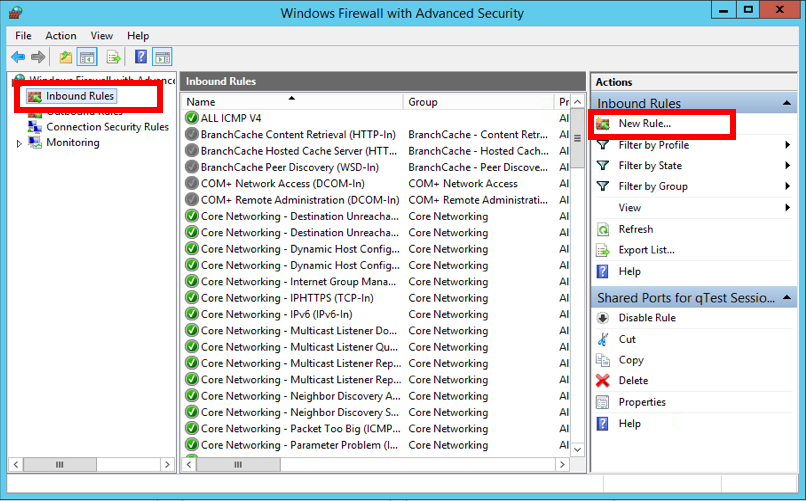Open the File menu
806x501 pixels.
click(23, 36)
